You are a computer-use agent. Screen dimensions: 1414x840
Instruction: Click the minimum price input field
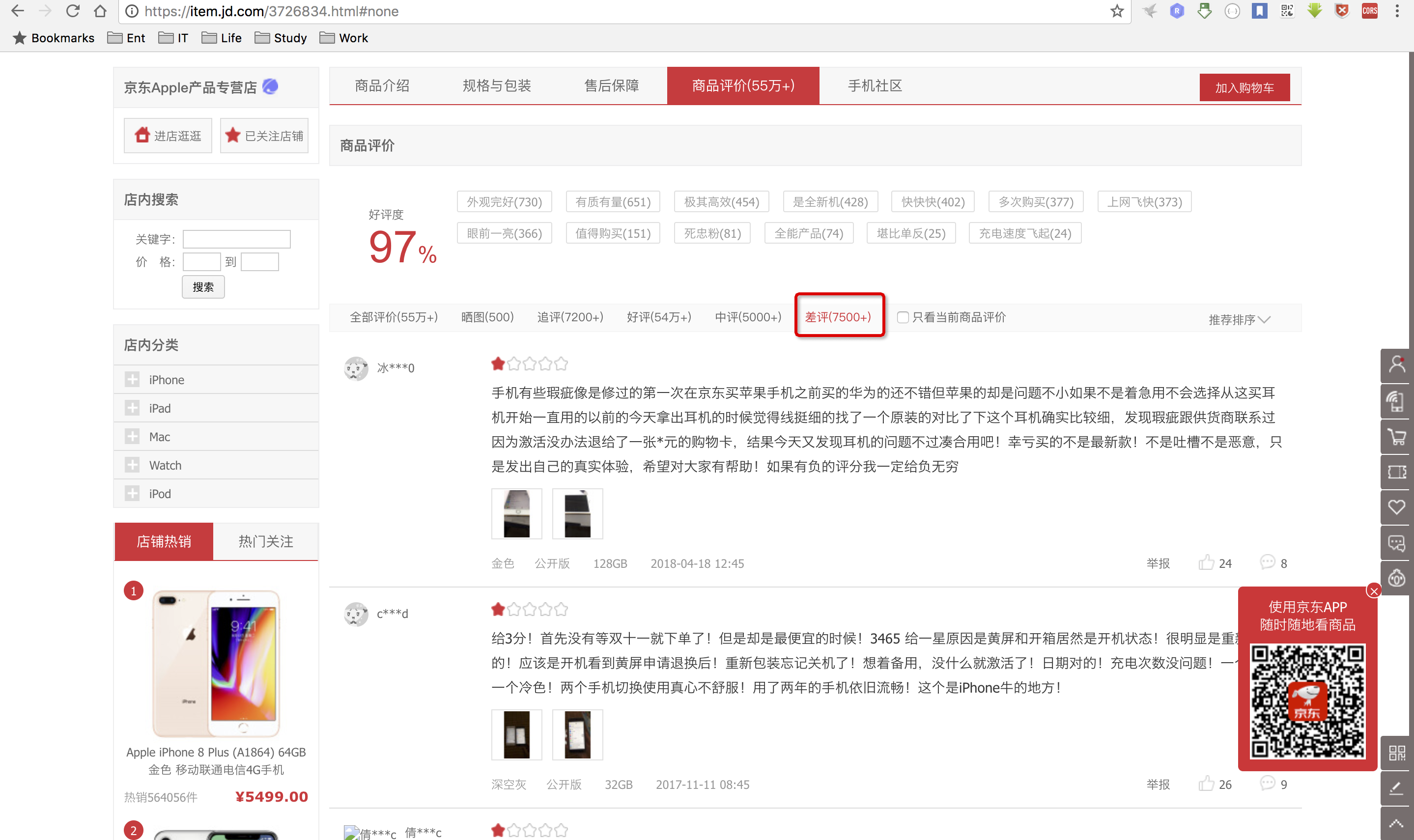201,261
